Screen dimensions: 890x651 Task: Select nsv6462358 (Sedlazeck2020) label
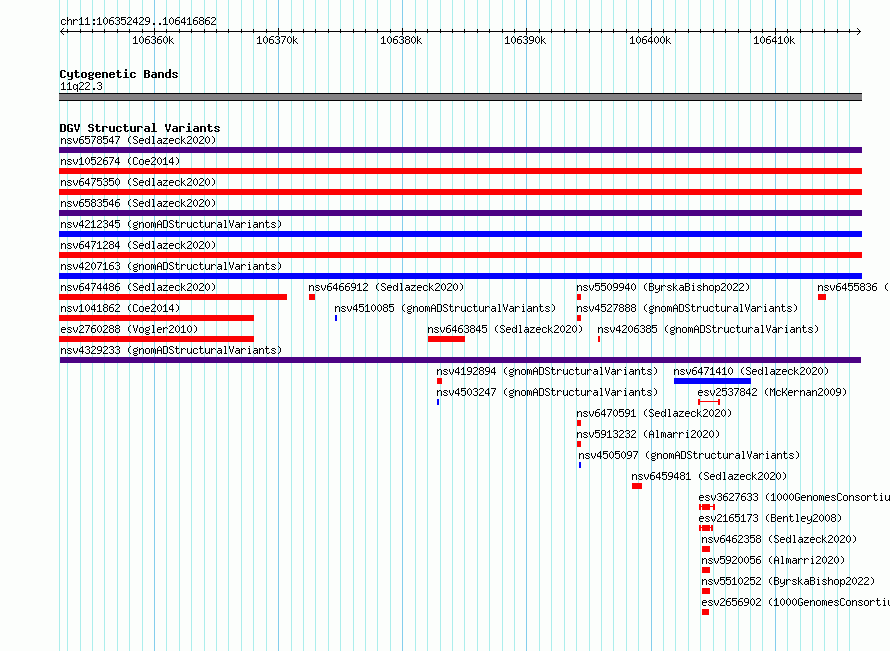click(779, 539)
